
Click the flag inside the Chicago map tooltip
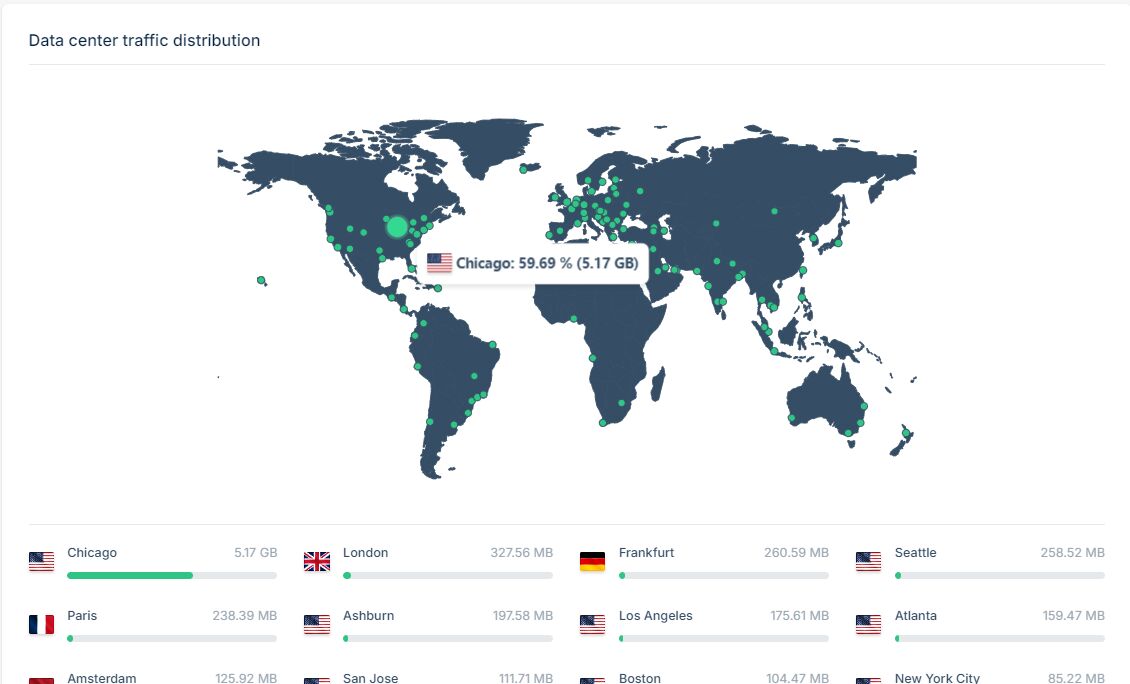(439, 264)
